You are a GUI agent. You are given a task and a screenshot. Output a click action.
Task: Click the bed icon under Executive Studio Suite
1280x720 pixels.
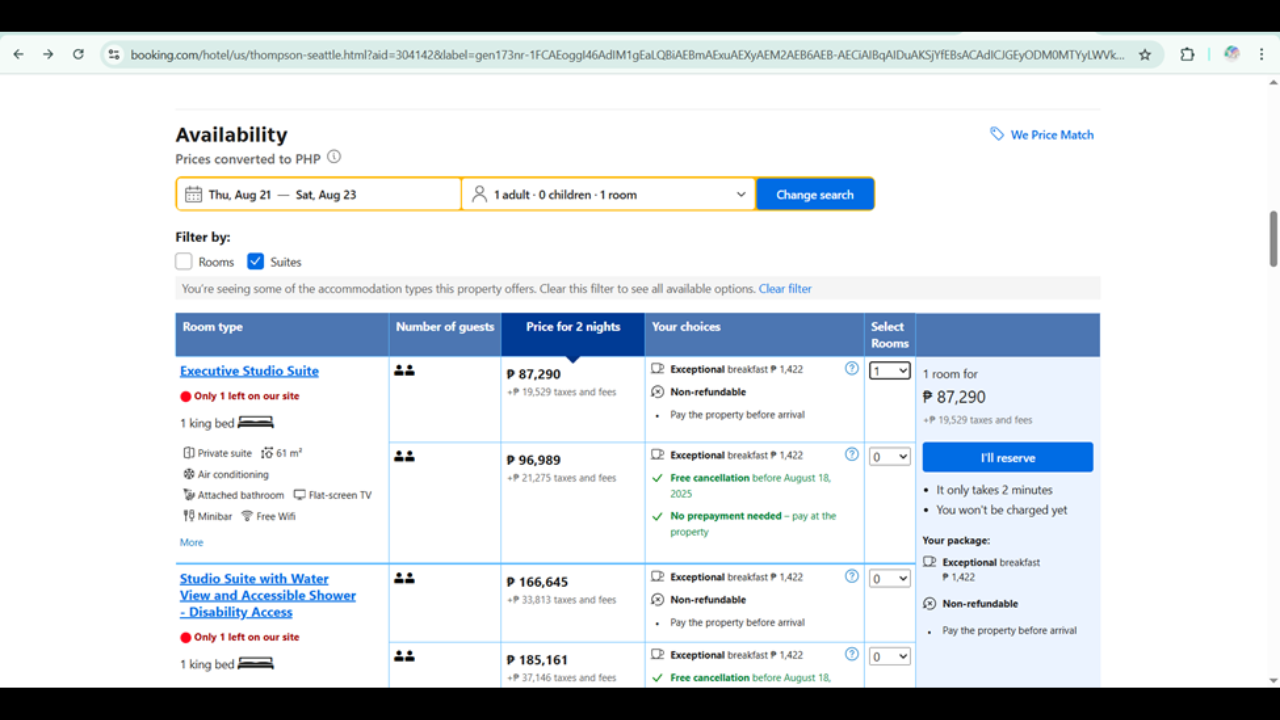[256, 422]
